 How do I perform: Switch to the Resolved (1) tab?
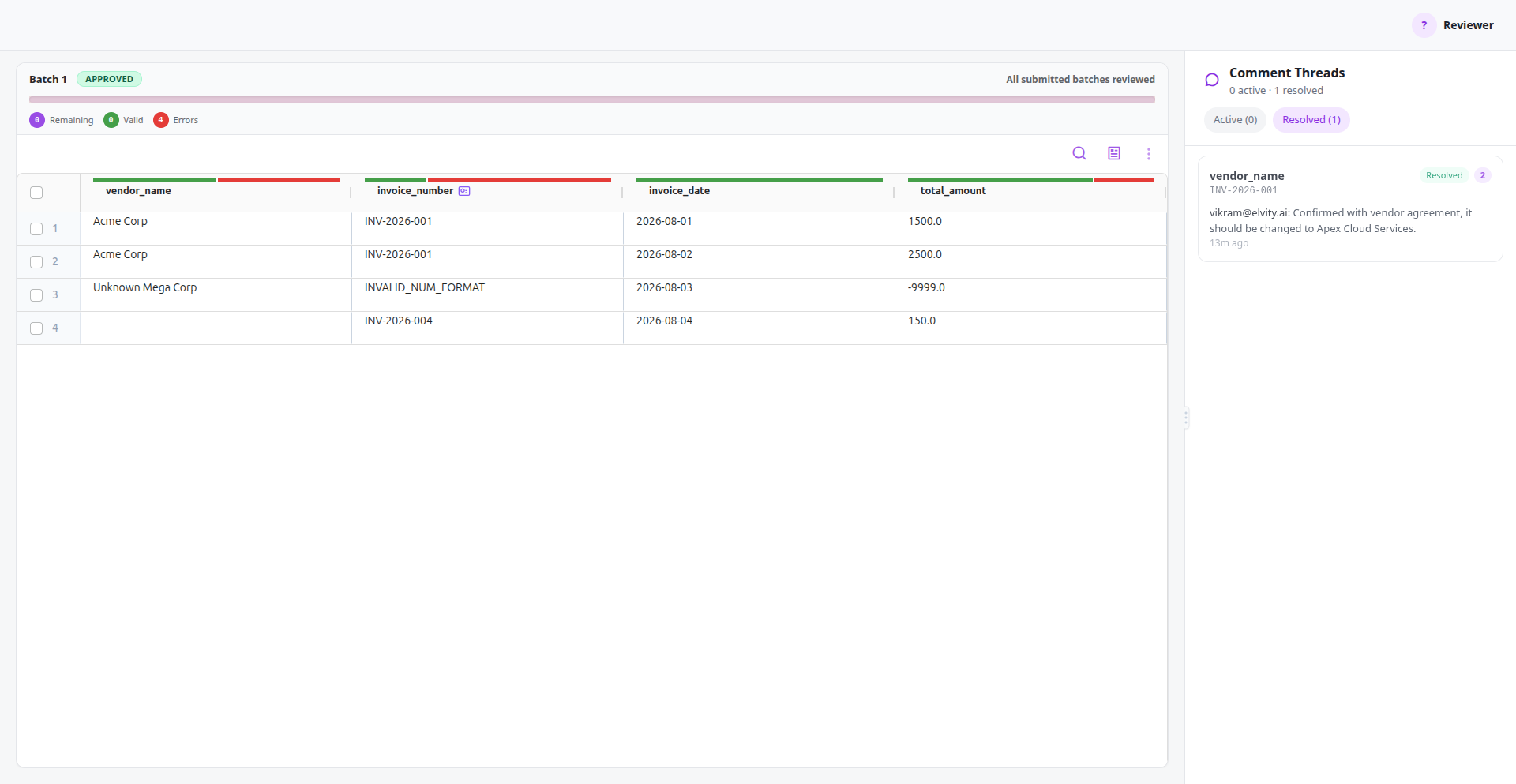(x=1311, y=120)
